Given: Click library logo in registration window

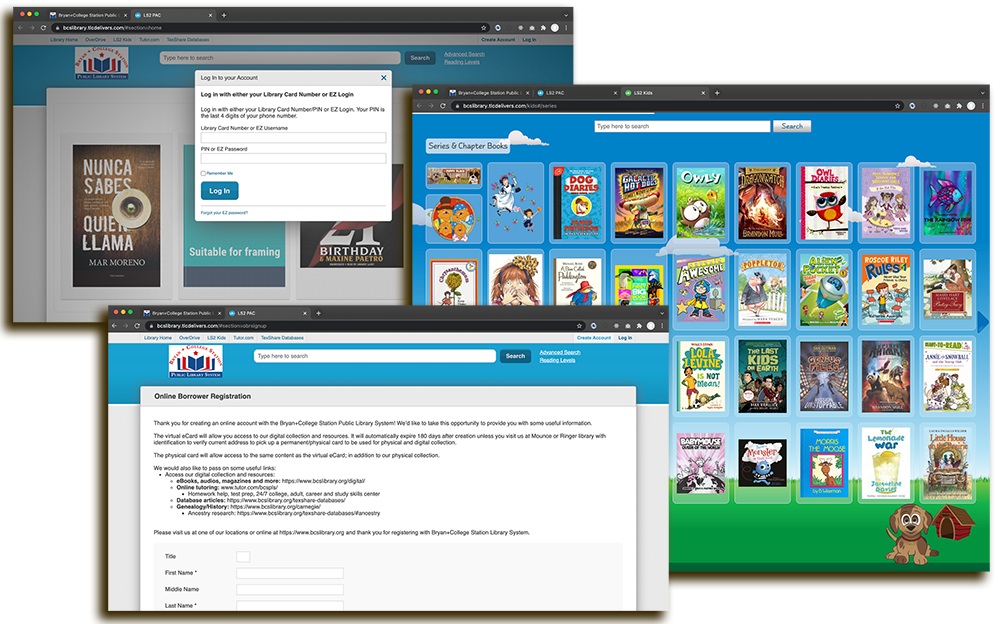Looking at the screenshot, I should 196,362.
